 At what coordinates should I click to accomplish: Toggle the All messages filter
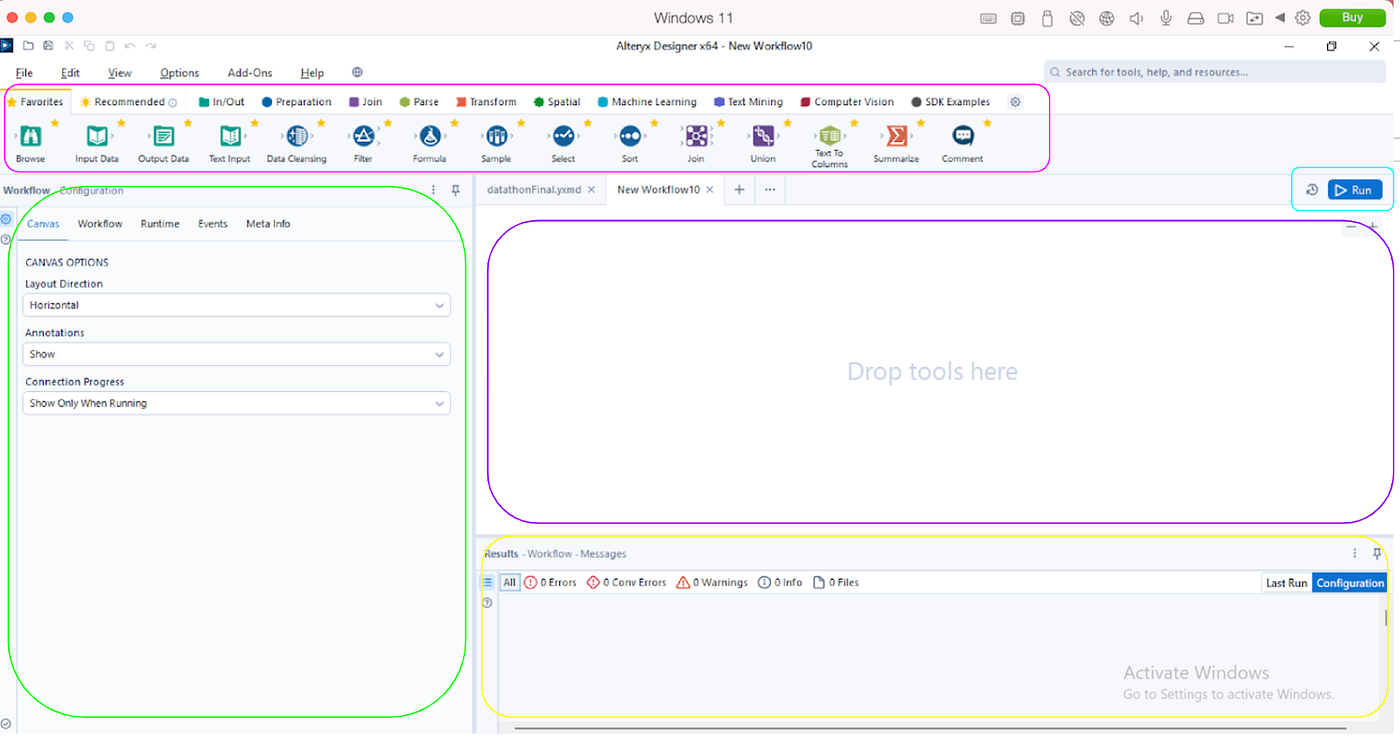[x=510, y=582]
